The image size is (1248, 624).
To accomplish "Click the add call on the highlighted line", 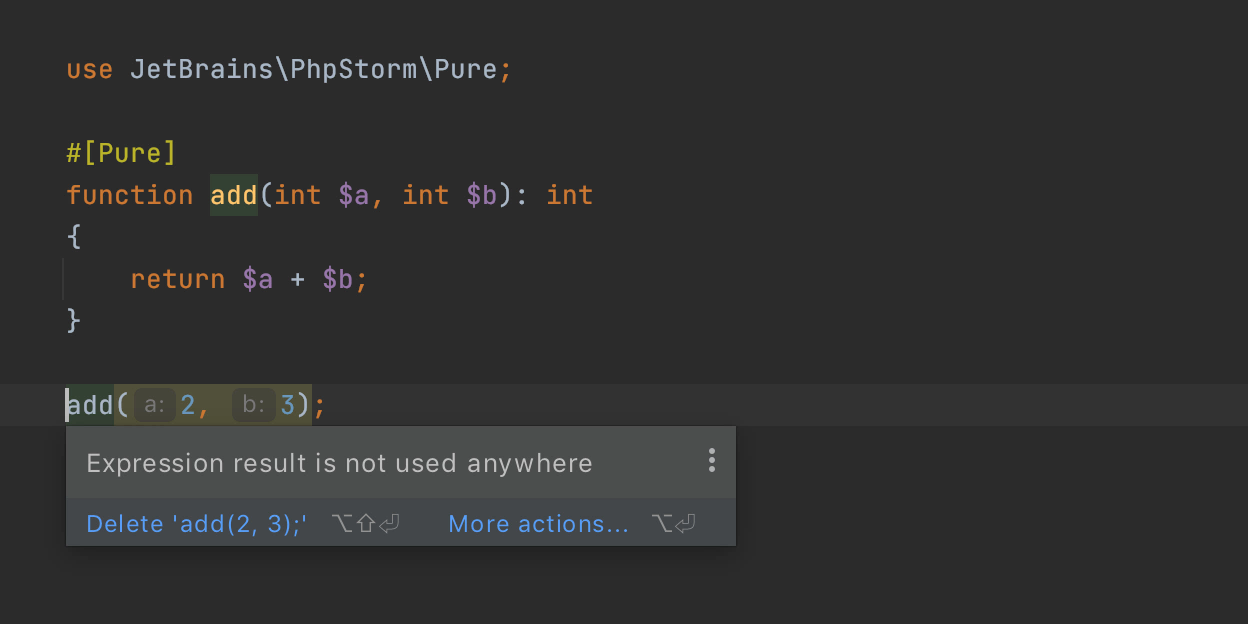I will point(91,405).
